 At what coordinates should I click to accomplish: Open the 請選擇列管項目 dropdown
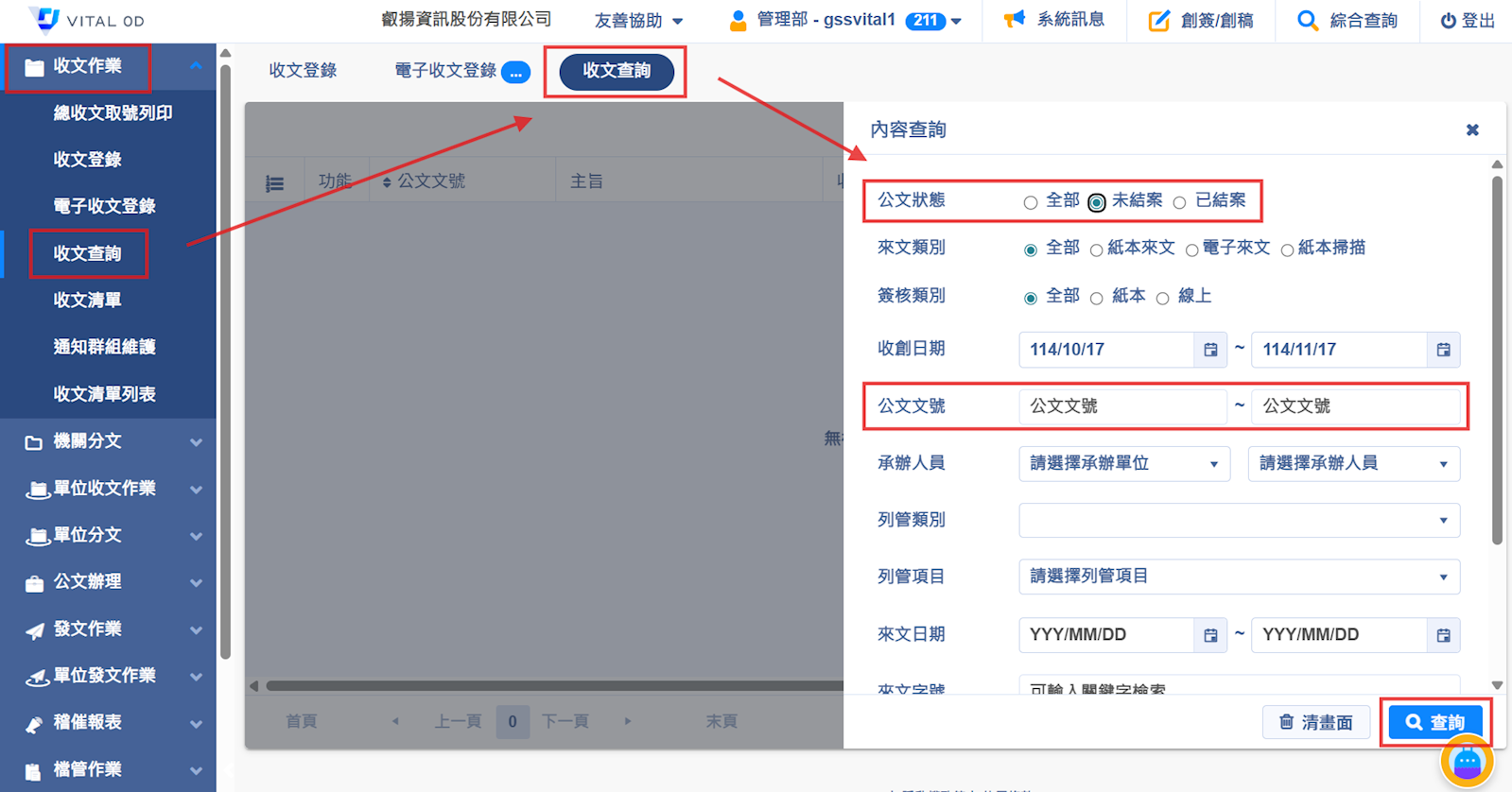tap(1239, 577)
